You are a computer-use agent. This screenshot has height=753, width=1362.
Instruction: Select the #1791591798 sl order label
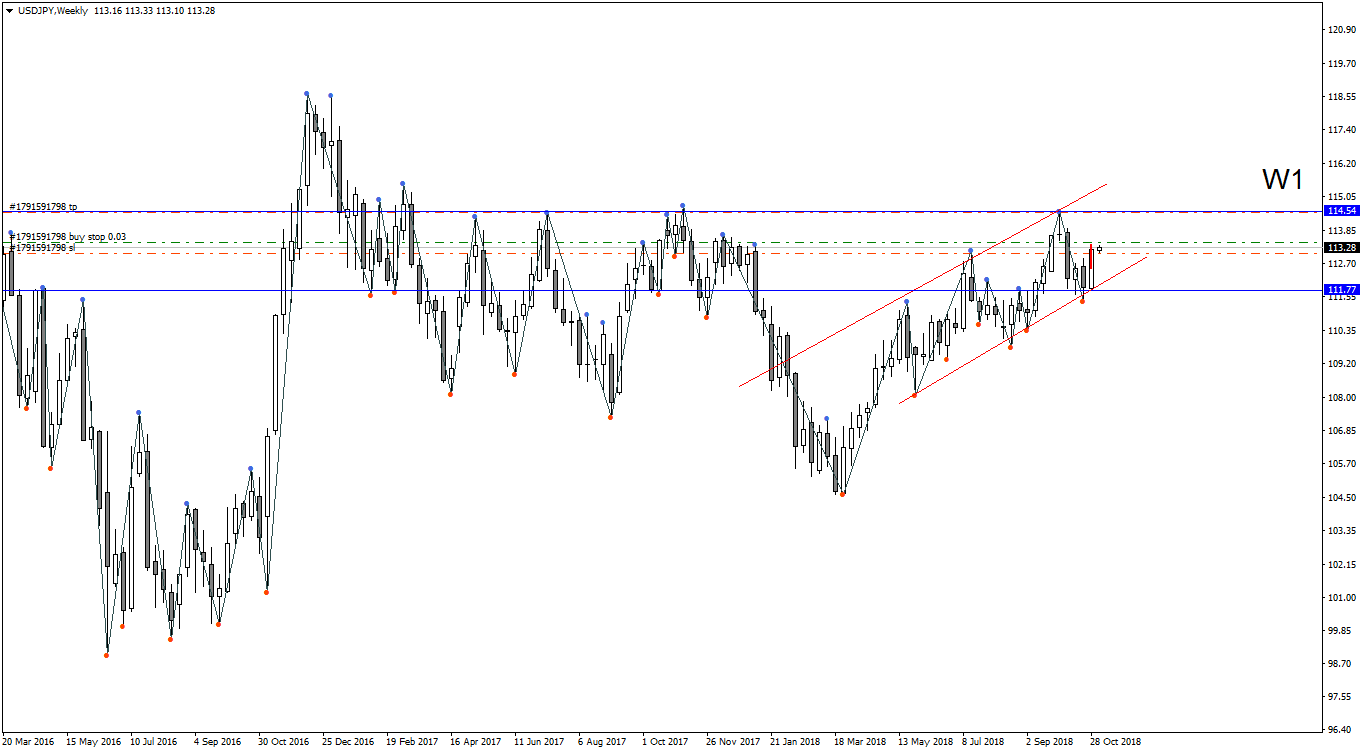click(43, 247)
